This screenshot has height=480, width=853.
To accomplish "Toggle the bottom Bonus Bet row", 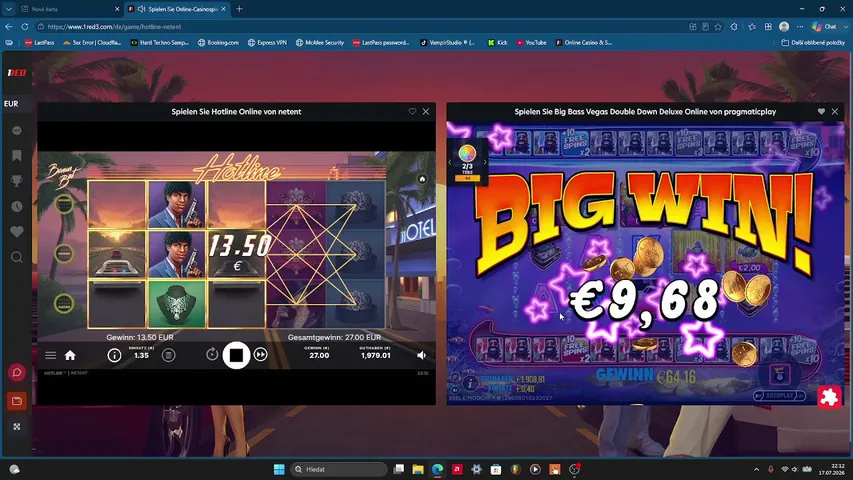I will pyautogui.click(x=64, y=303).
